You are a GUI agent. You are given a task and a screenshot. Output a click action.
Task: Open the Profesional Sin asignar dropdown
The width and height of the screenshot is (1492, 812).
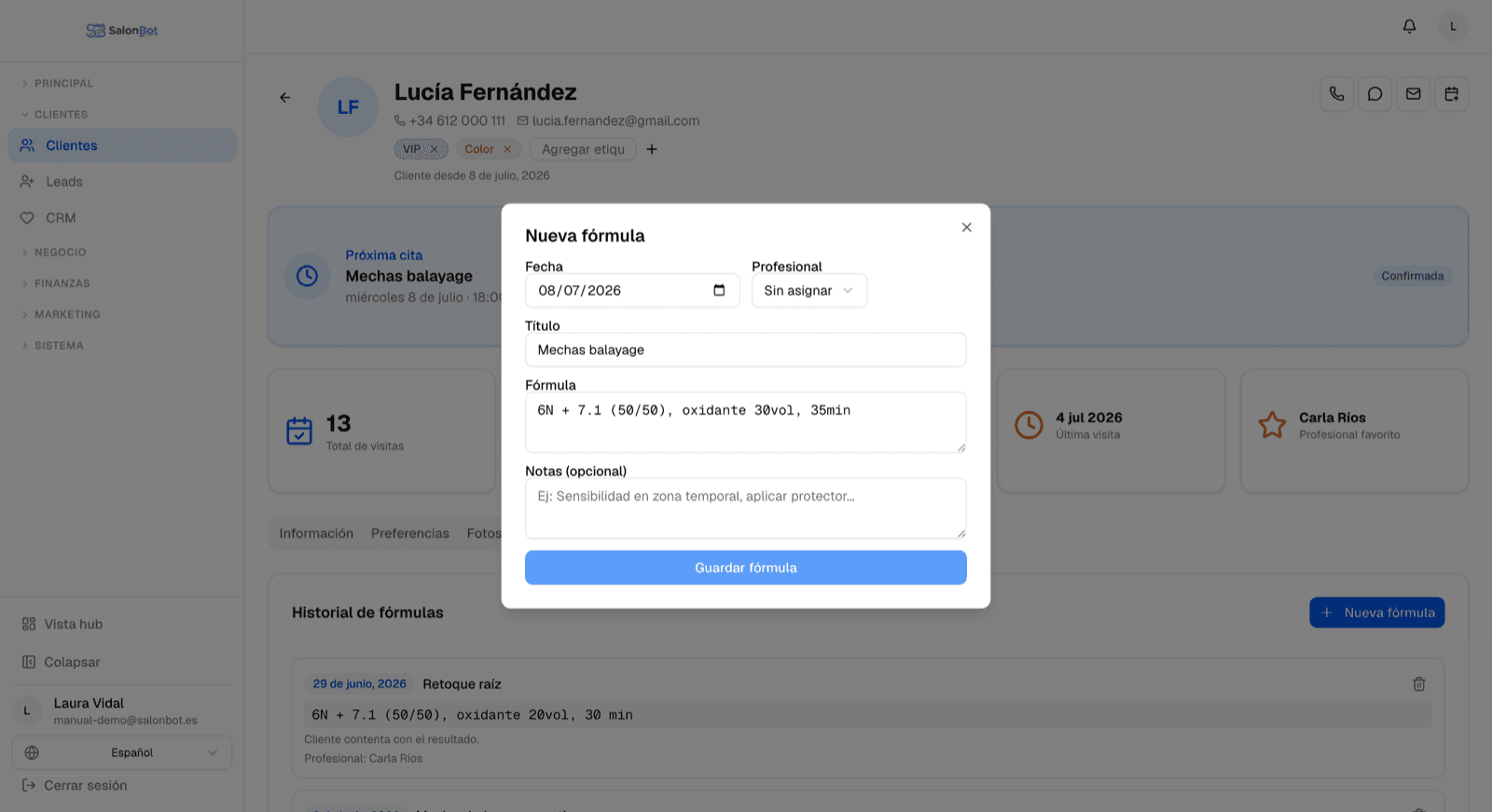(x=809, y=291)
